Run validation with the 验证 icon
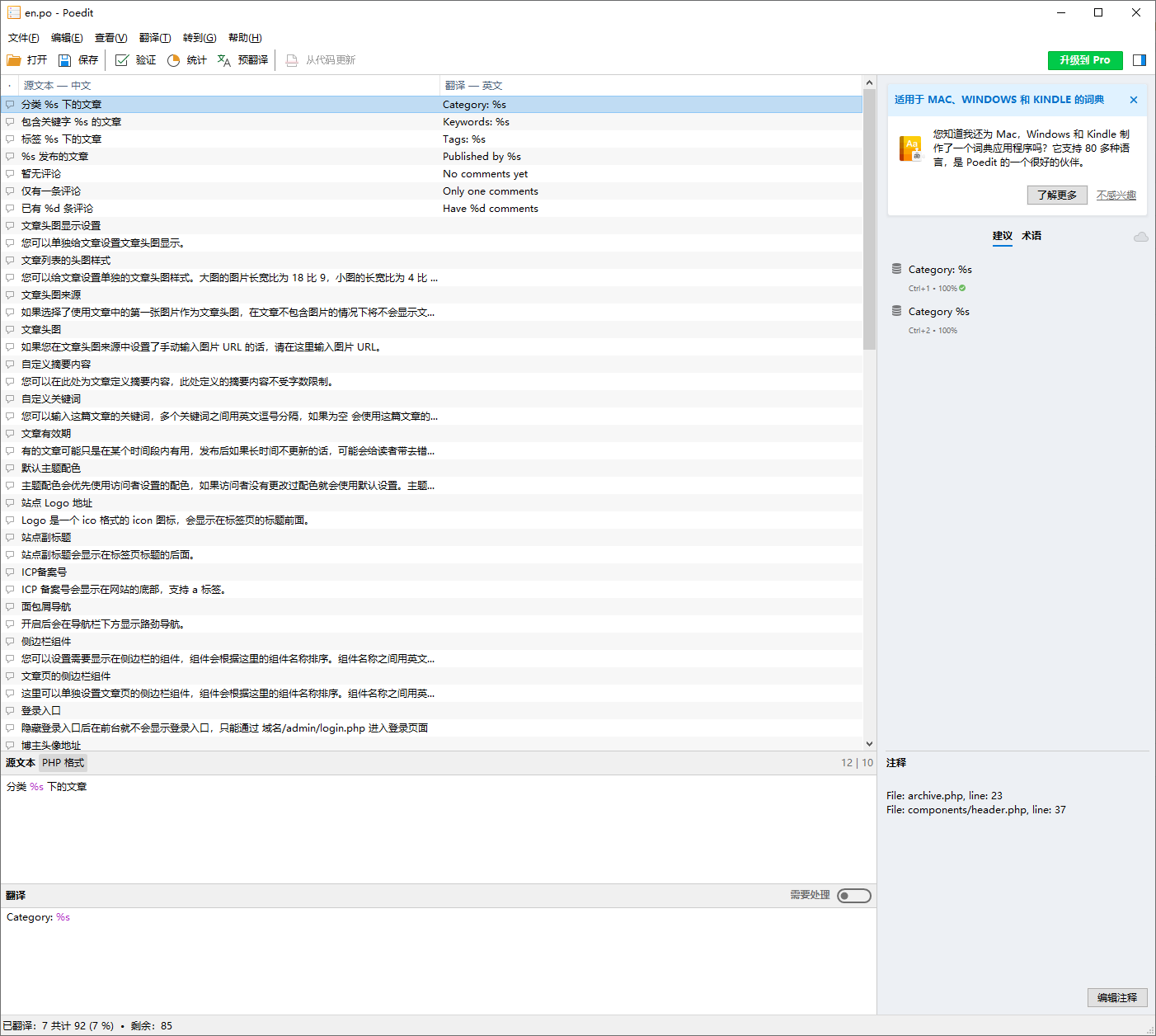The image size is (1156, 1036). [122, 60]
